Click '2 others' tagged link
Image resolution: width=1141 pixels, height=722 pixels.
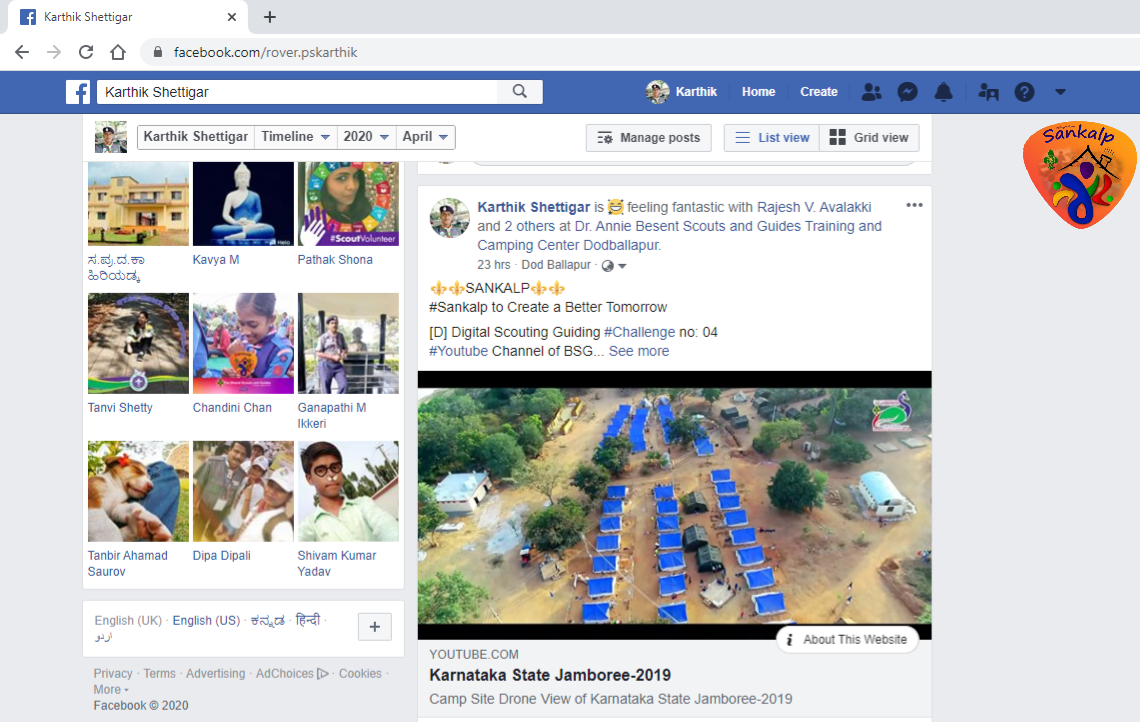[530, 226]
